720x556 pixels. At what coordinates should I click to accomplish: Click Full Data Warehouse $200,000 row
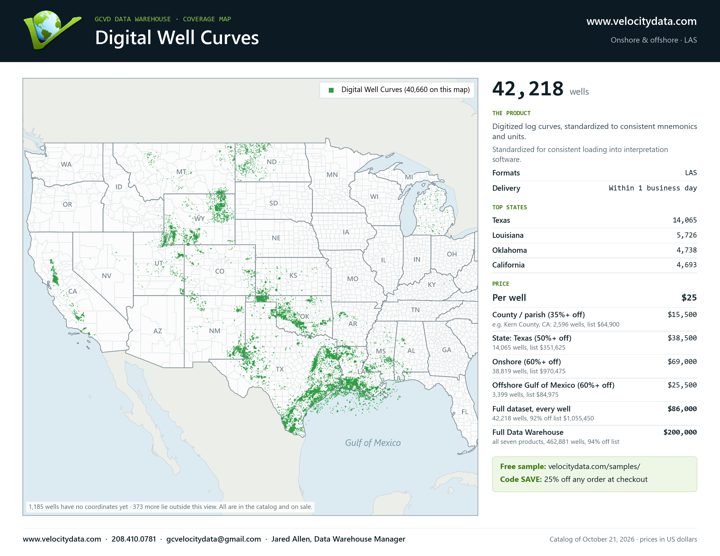coord(594,437)
